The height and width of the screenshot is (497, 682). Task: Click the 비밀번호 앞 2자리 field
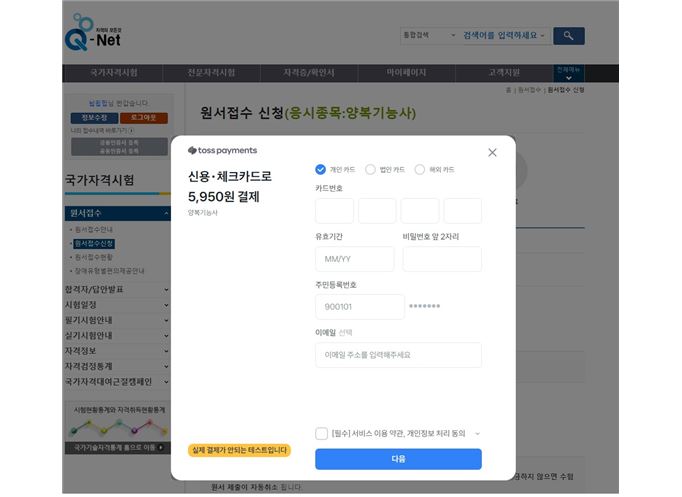pyautogui.click(x=442, y=259)
